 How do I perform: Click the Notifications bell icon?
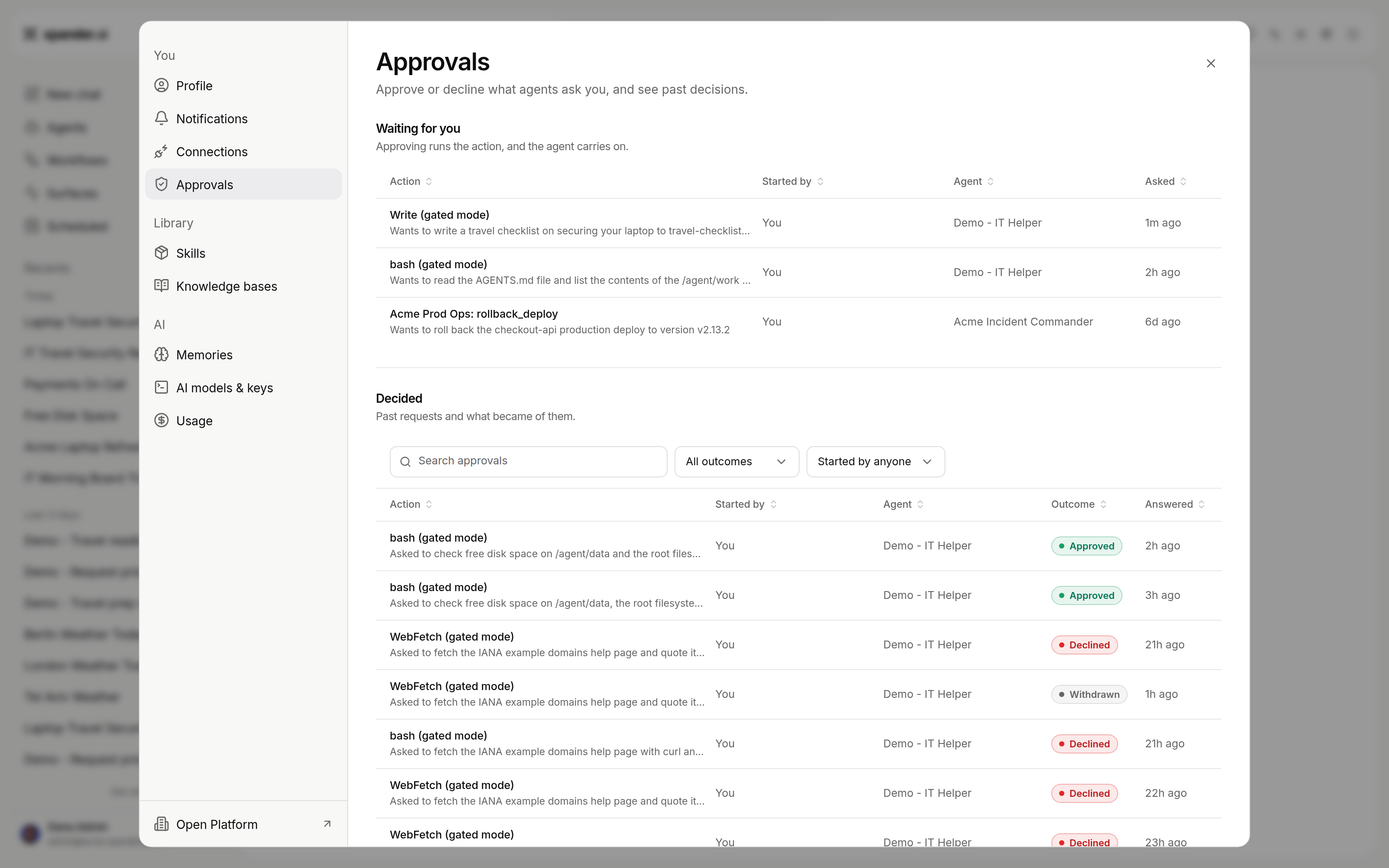(x=161, y=118)
